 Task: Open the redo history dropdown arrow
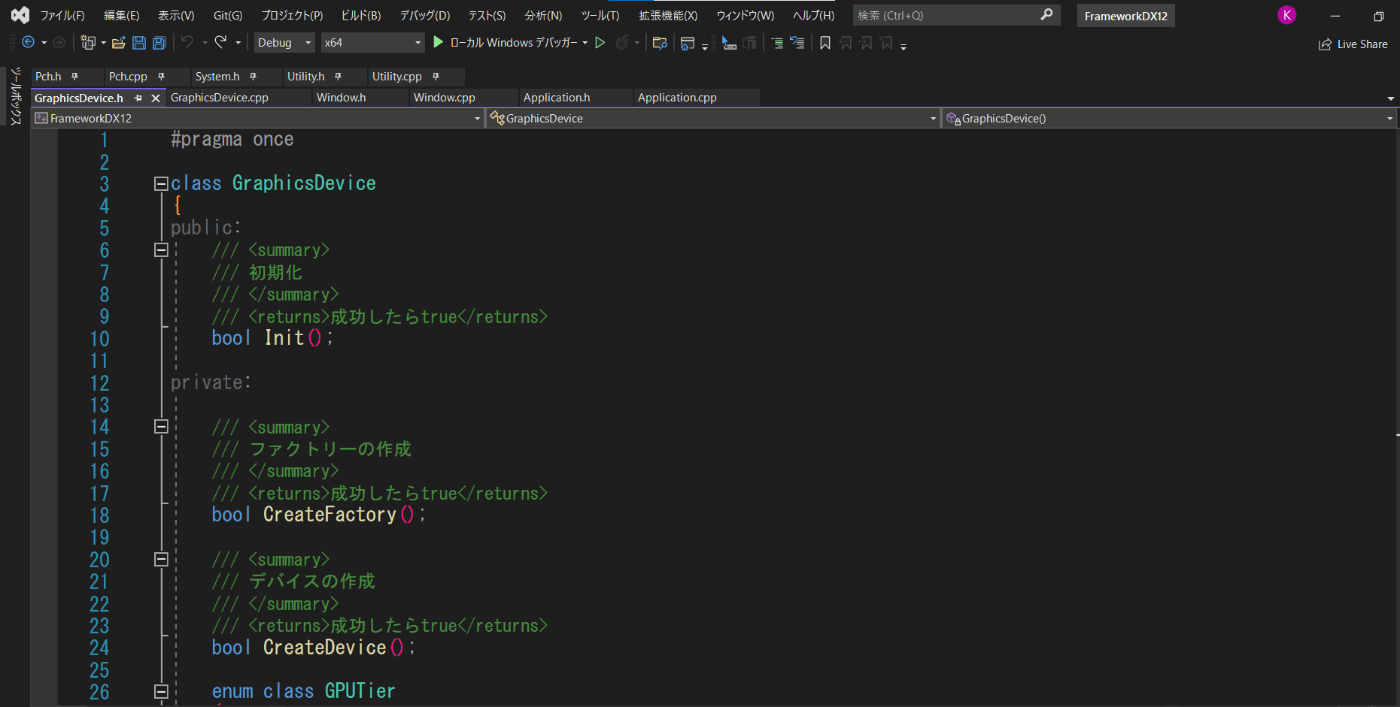point(238,43)
